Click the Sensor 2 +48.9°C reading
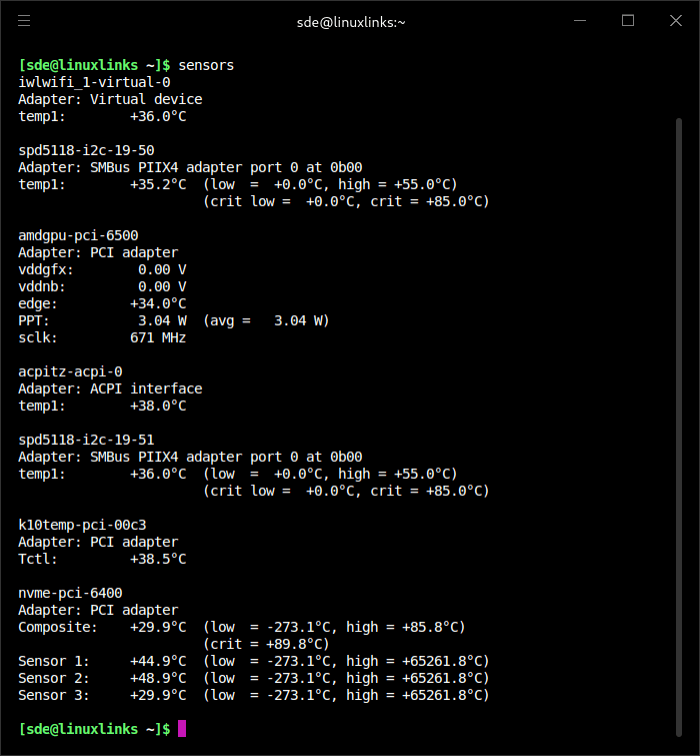 [158, 678]
